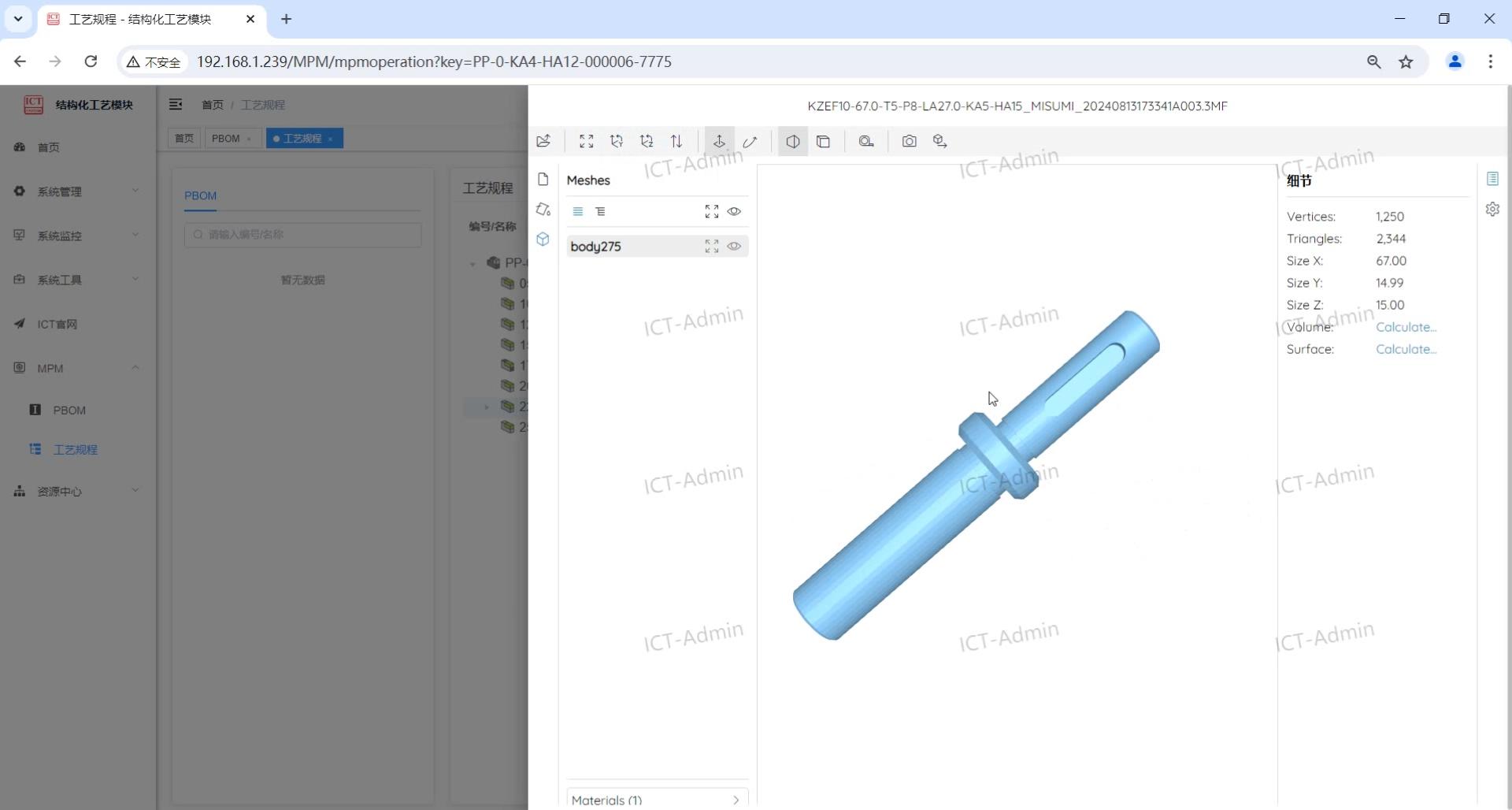The width and height of the screenshot is (1512, 810).
Task: Switch to orthographic camera view
Action: (823, 141)
